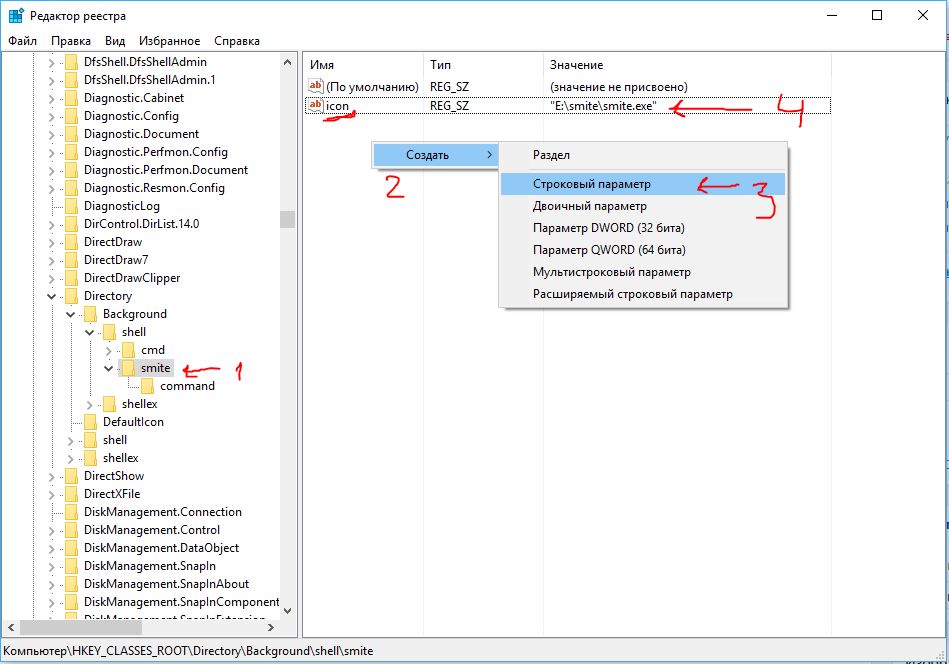Choose Строковый параметр in the submenu
This screenshot has height=664, width=949.
(x=643, y=184)
